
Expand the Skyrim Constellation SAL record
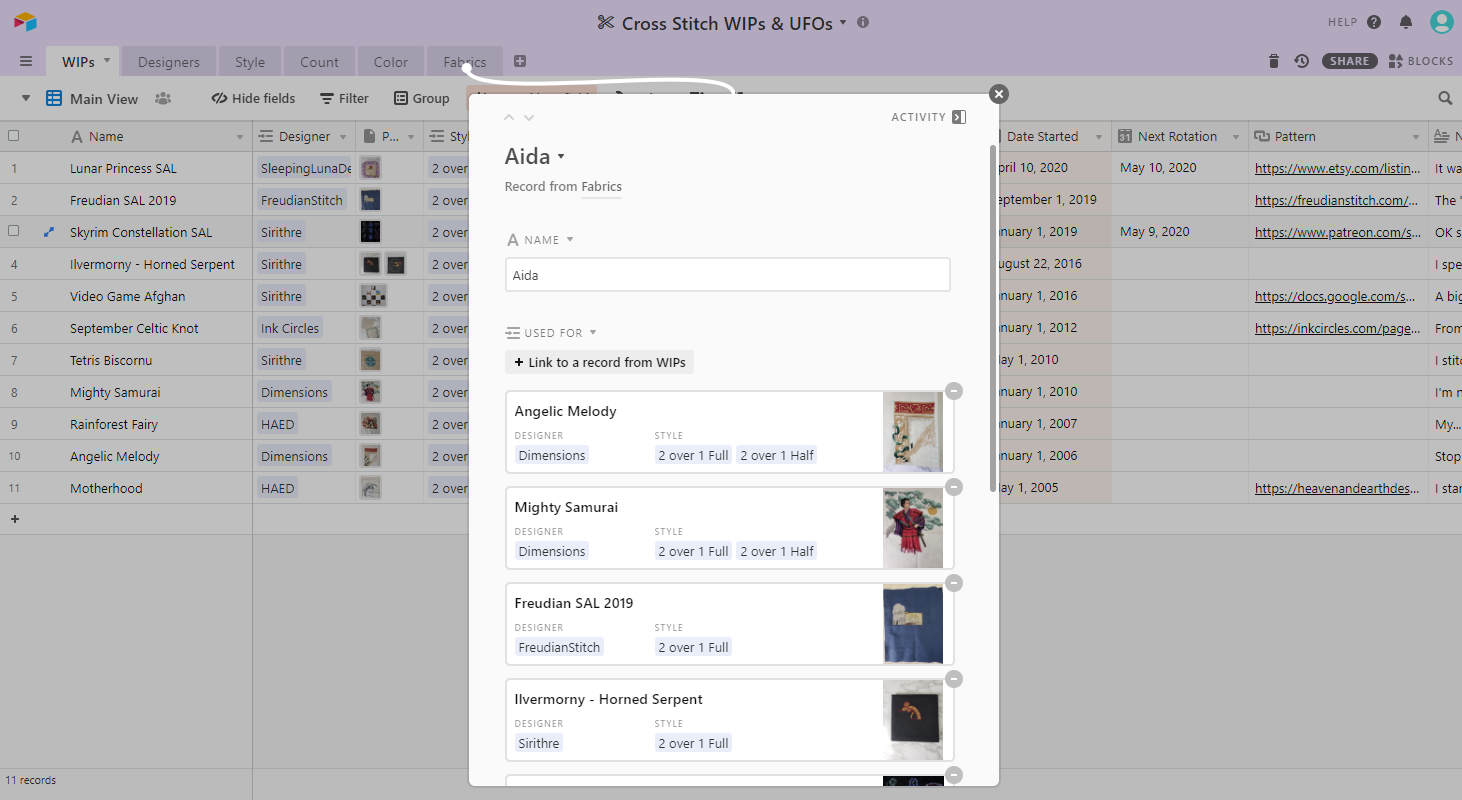[x=48, y=231]
